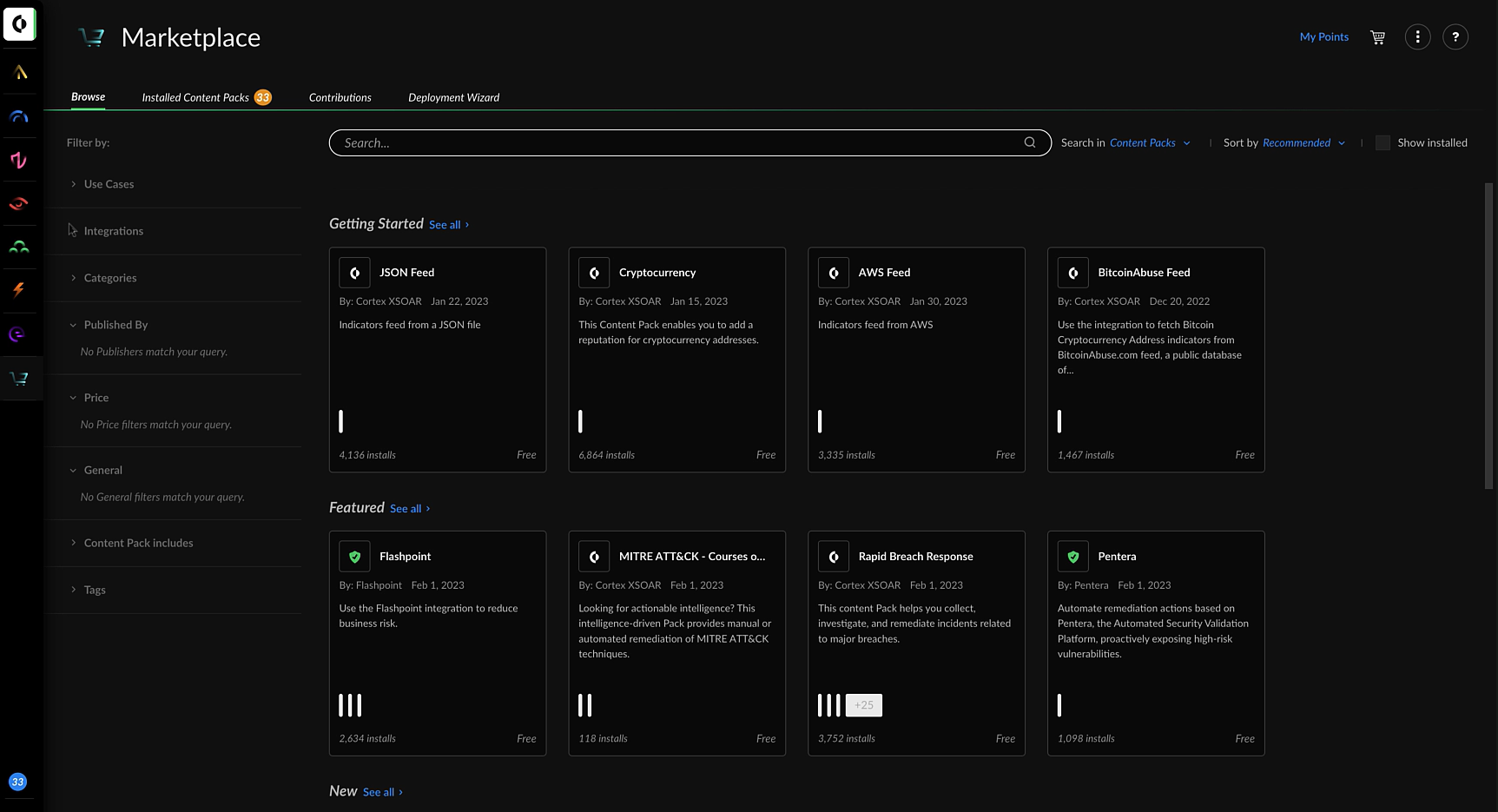The height and width of the screenshot is (812, 1498).
Task: Click the +25 integrations badge on Rapid Breach Response
Action: pyautogui.click(x=863, y=704)
